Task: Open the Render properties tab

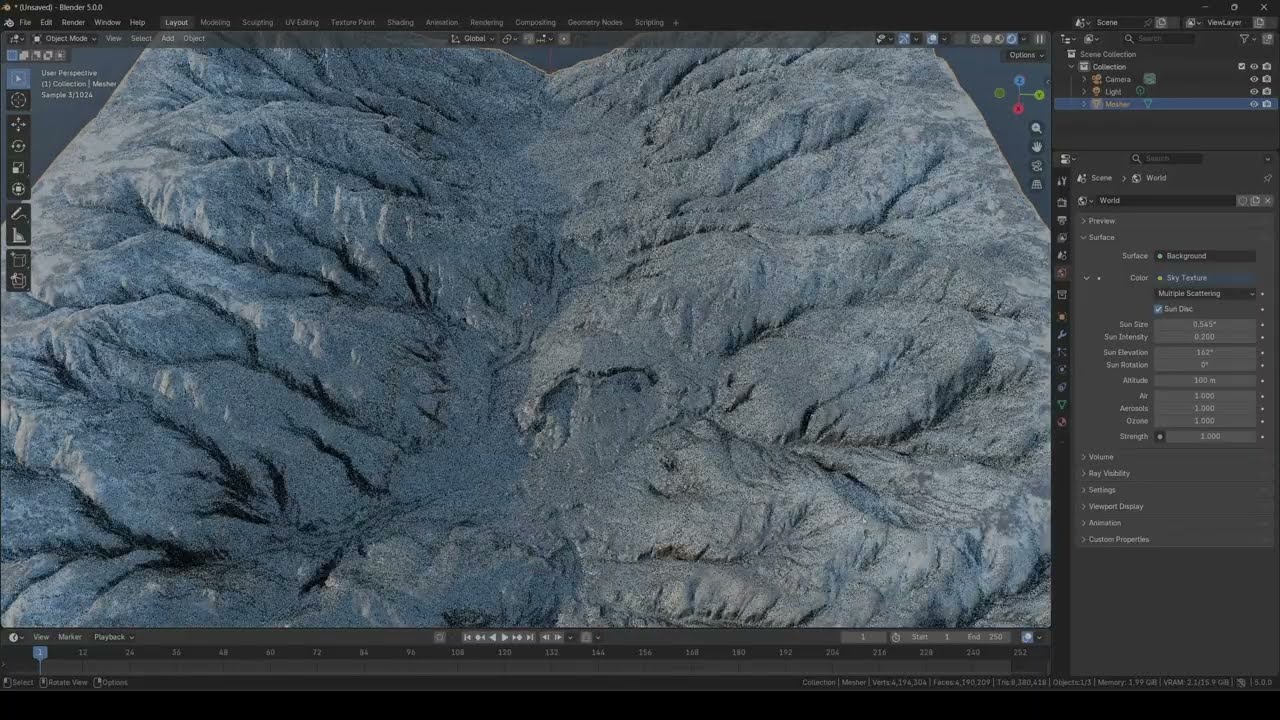Action: coord(1062,203)
